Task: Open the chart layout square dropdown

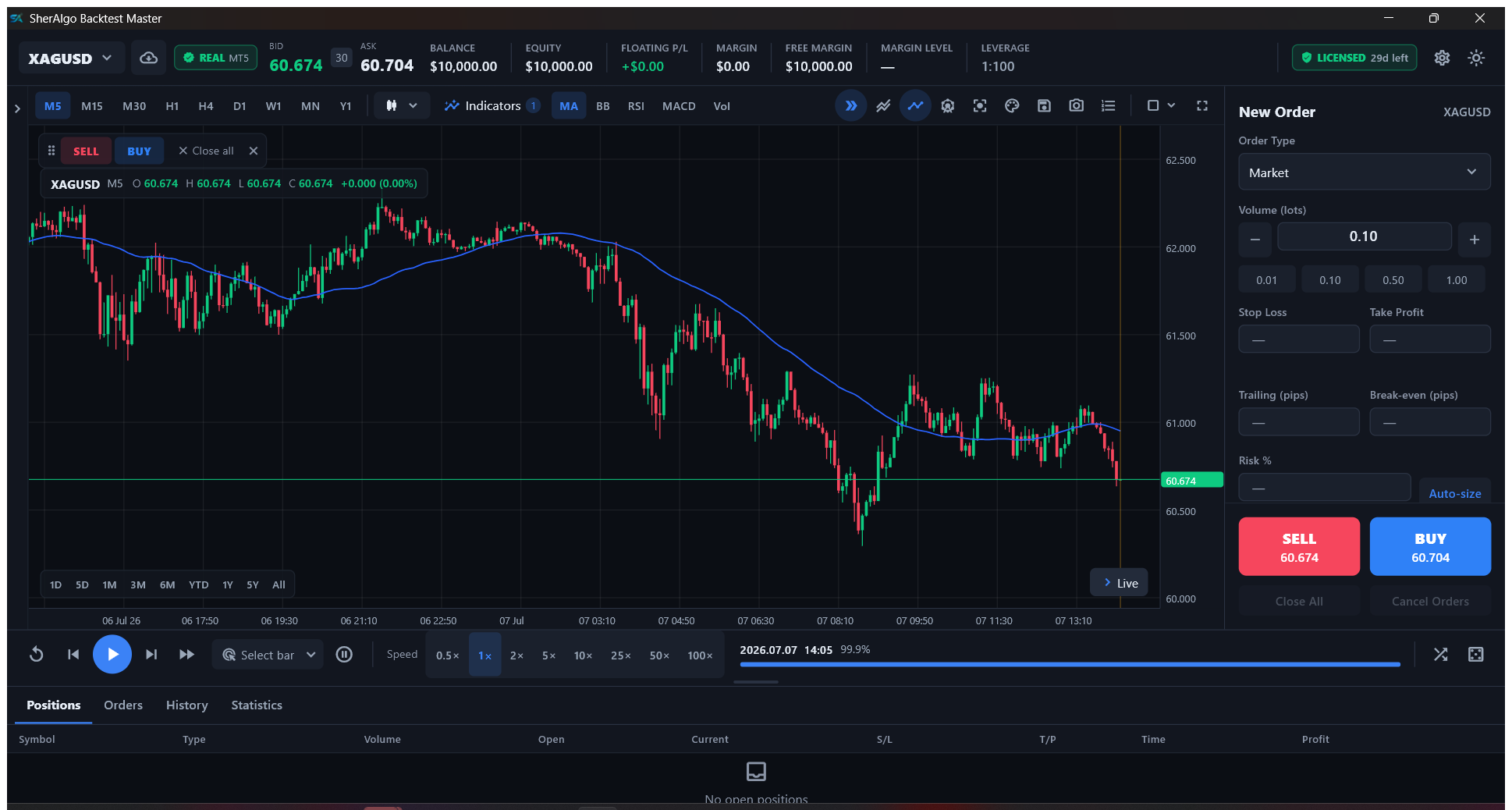Action: [1161, 105]
